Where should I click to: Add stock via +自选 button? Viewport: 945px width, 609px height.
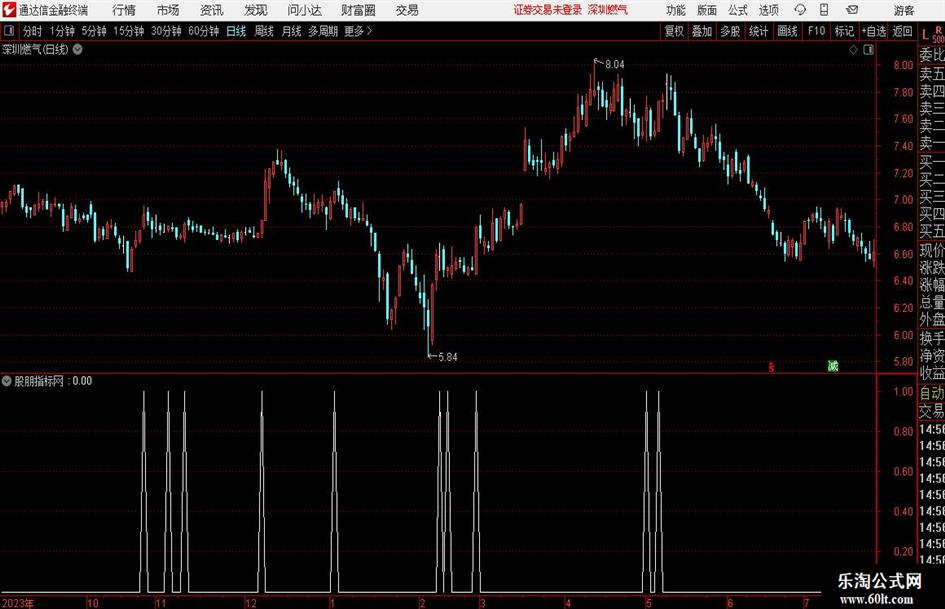pyautogui.click(x=874, y=31)
